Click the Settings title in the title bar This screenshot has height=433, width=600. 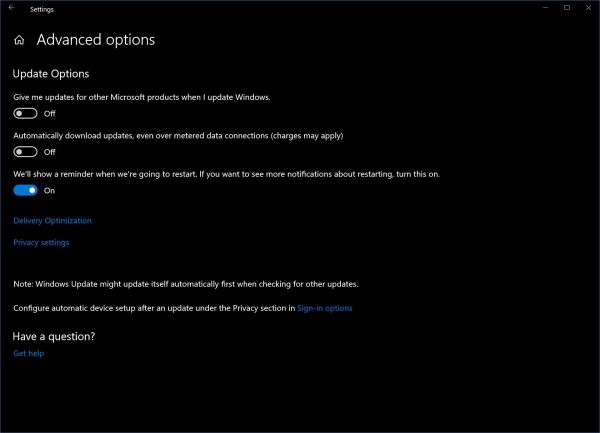tap(42, 9)
